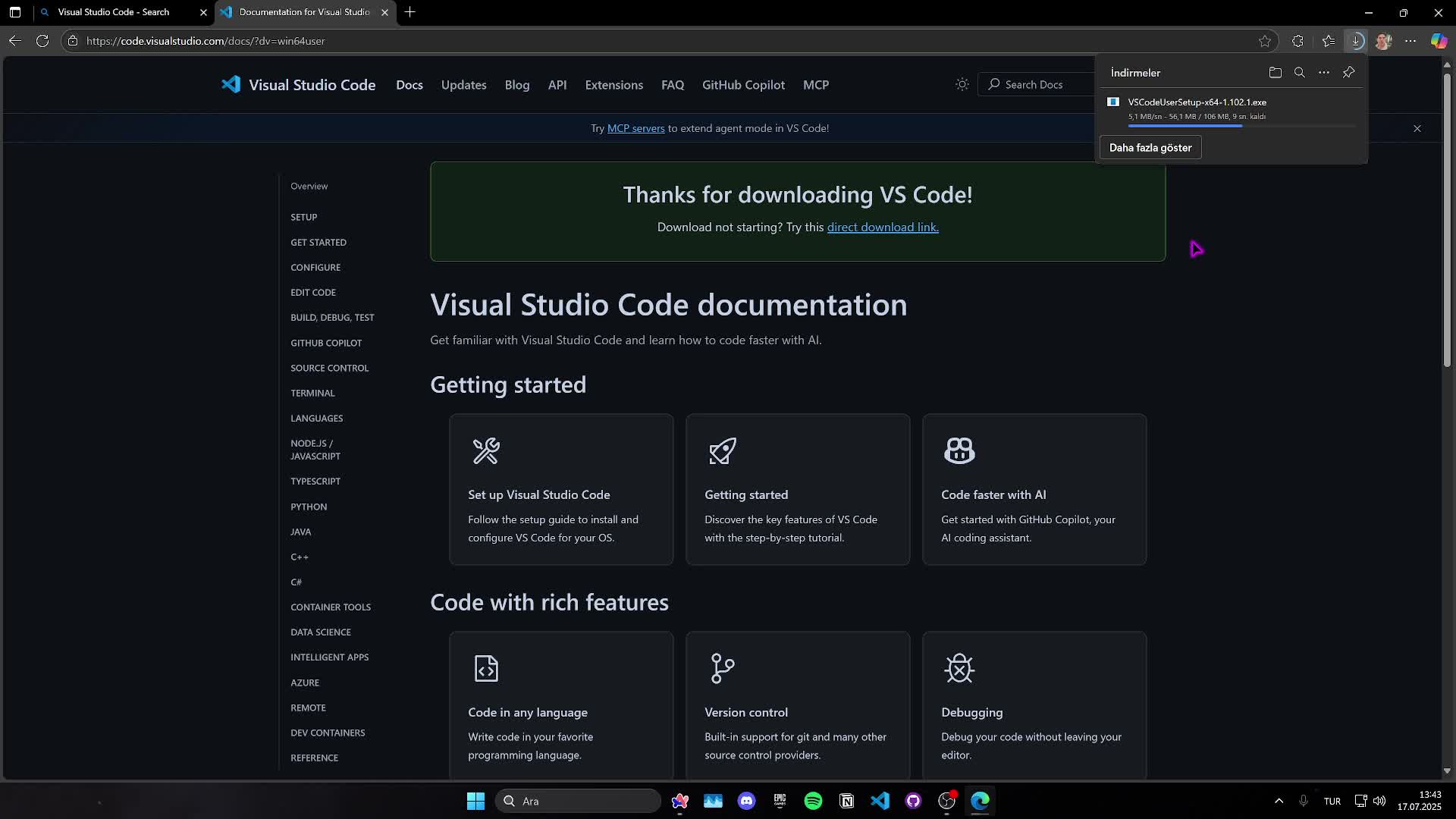Viewport: 1456px width, 819px height.
Task: Click the taskbar Ara search box
Action: click(x=578, y=801)
